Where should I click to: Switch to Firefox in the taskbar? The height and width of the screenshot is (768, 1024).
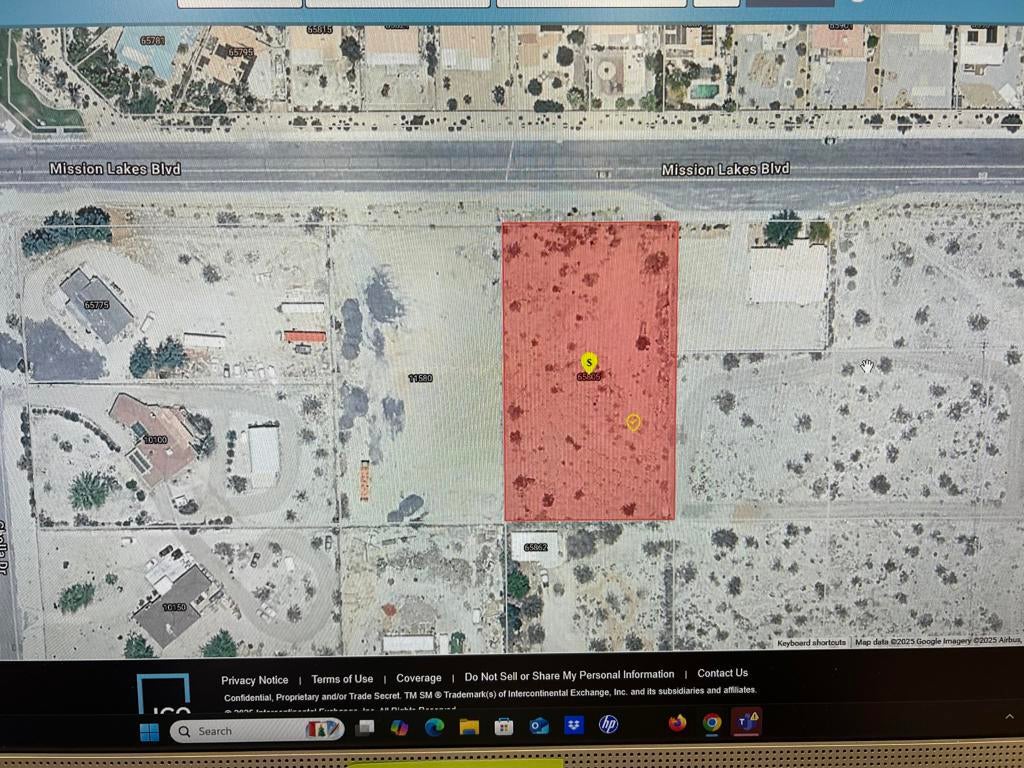tap(677, 722)
